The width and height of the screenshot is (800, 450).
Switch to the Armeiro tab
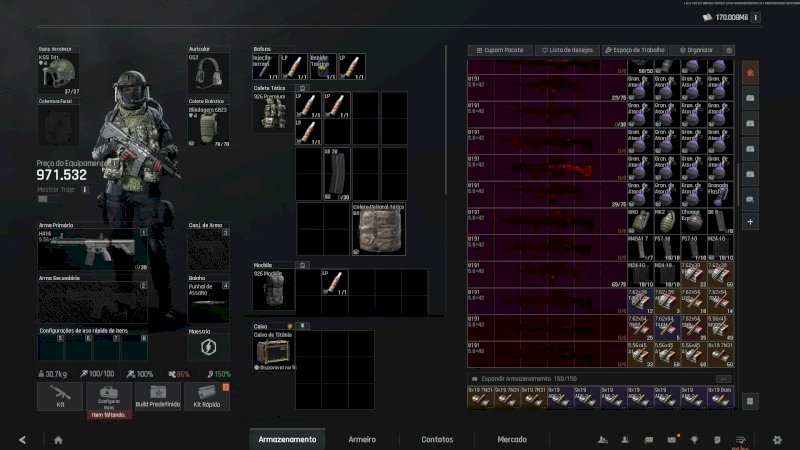(x=362, y=439)
